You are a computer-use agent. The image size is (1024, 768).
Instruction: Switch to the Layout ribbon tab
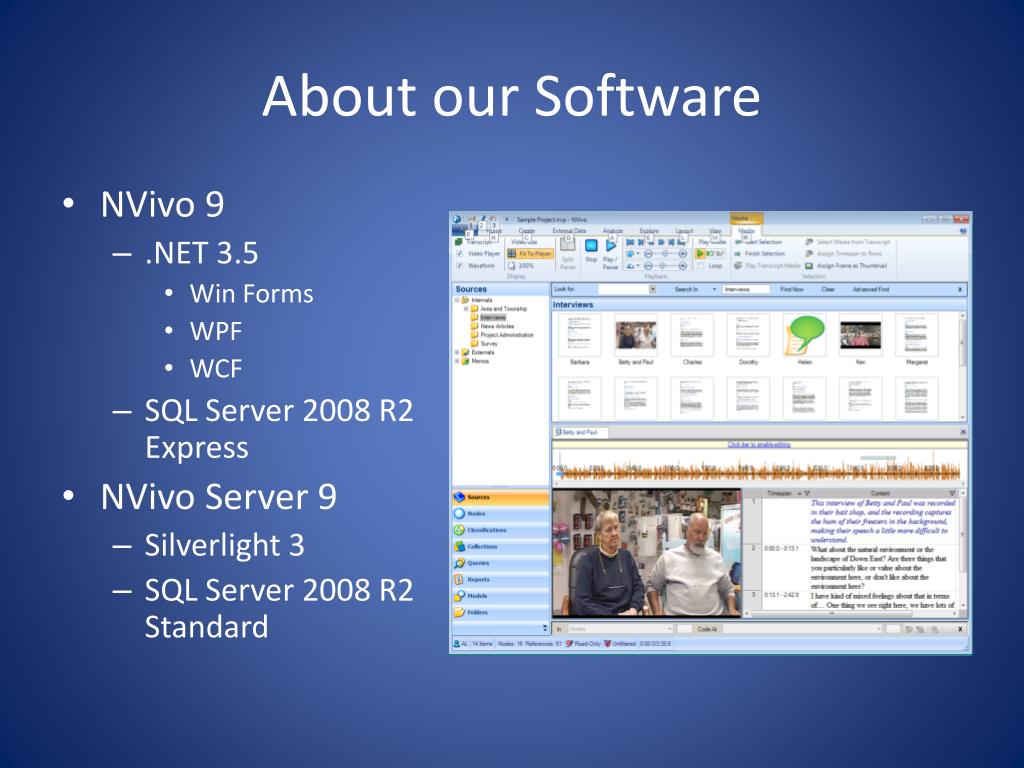[684, 231]
